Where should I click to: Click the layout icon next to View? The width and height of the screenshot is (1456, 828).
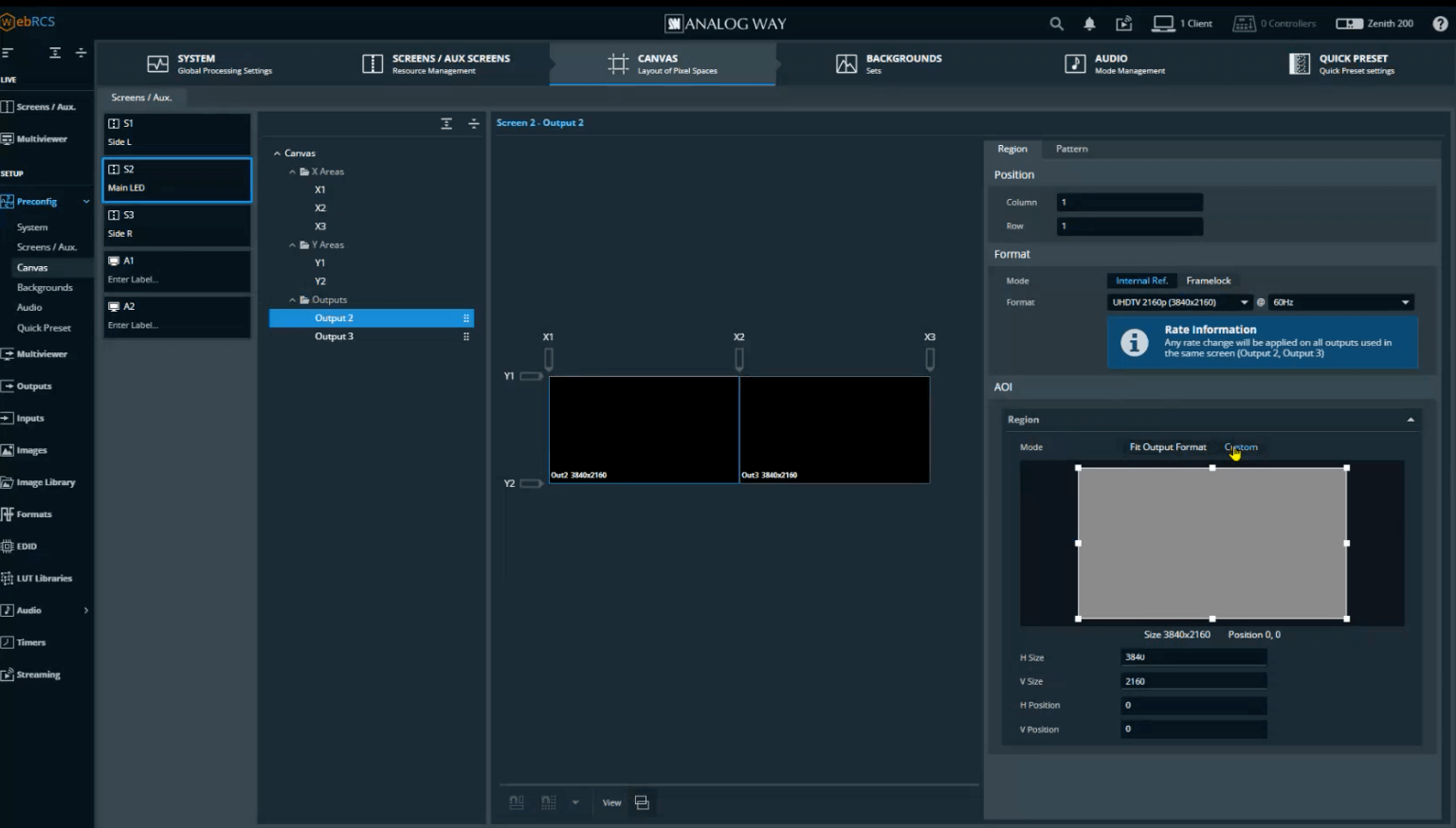(642, 802)
